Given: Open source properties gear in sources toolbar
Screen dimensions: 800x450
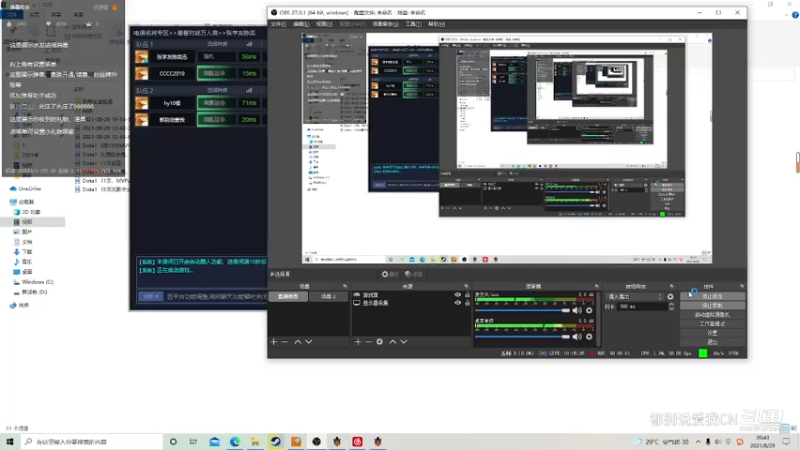Looking at the screenshot, I should click(x=380, y=341).
